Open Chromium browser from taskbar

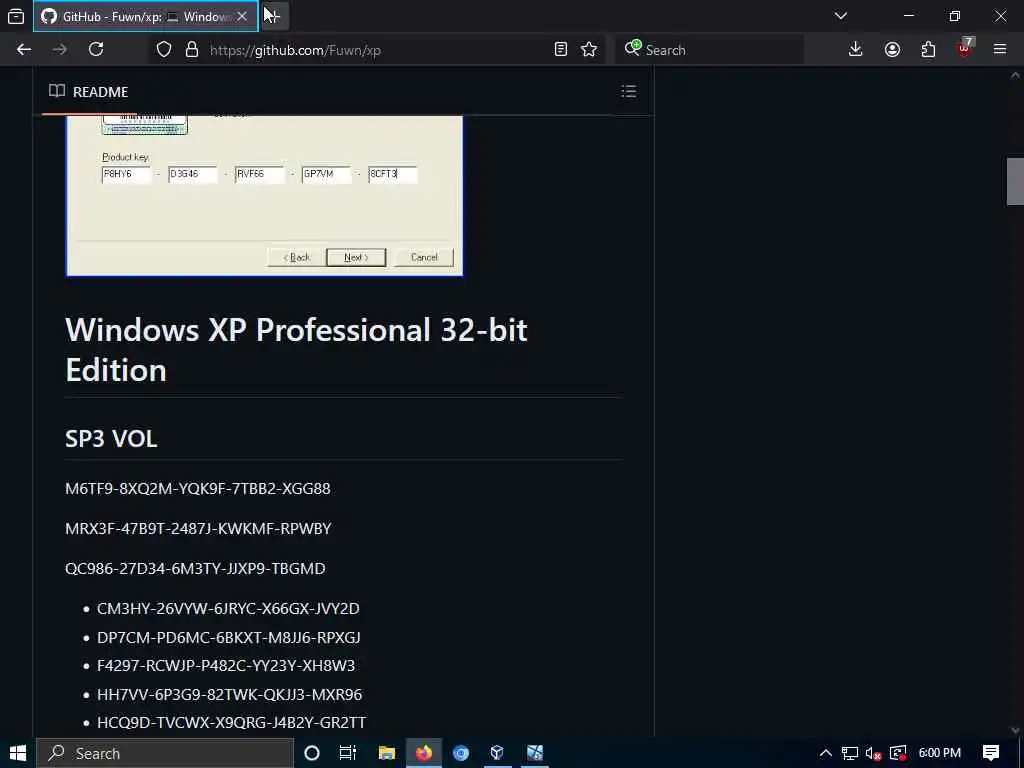point(461,753)
